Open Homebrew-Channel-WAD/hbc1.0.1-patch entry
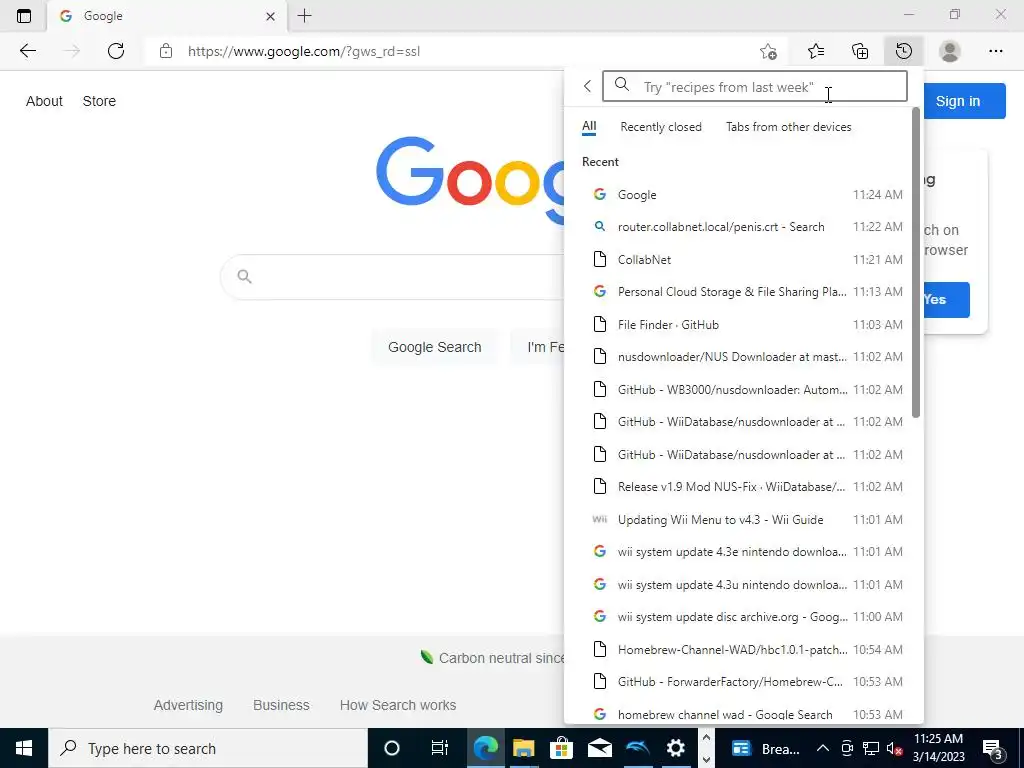 click(x=743, y=649)
